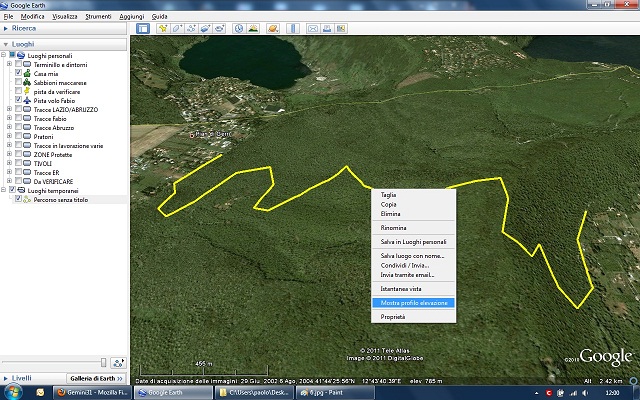Collapse the Luoghi panel

click(x=6, y=44)
